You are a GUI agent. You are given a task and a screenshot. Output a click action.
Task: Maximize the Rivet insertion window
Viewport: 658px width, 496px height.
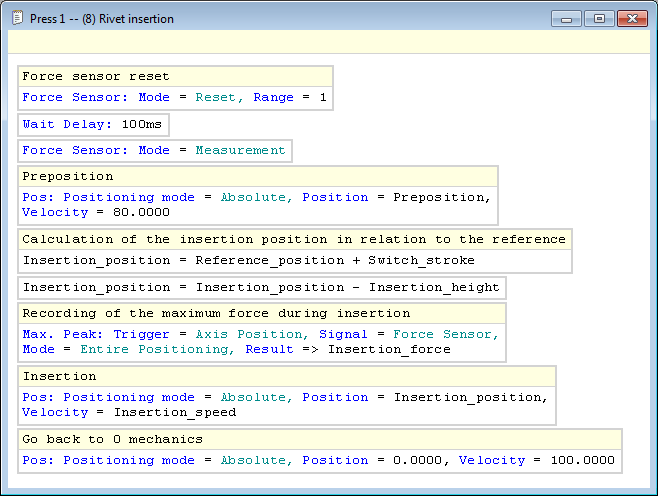click(x=599, y=19)
